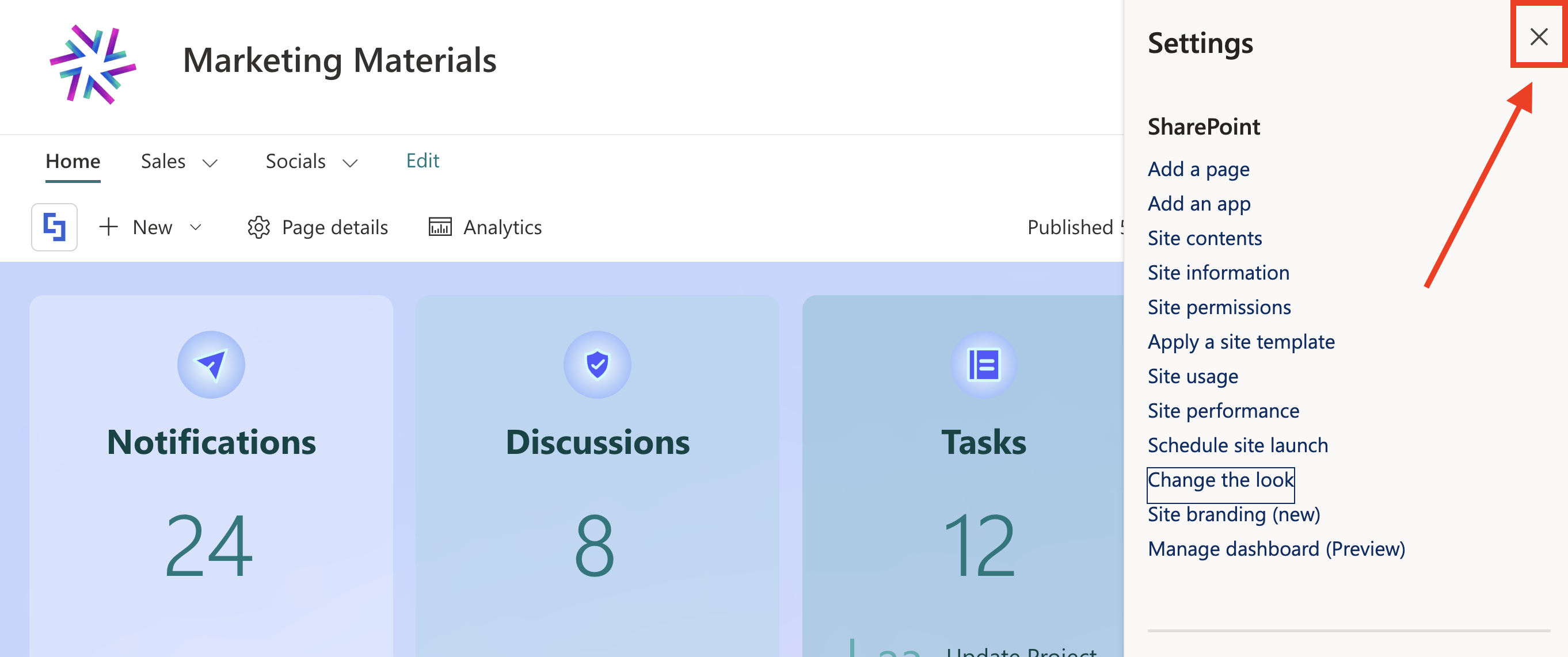Open the New item dropdown
This screenshot has height=657, width=1568.
point(195,227)
